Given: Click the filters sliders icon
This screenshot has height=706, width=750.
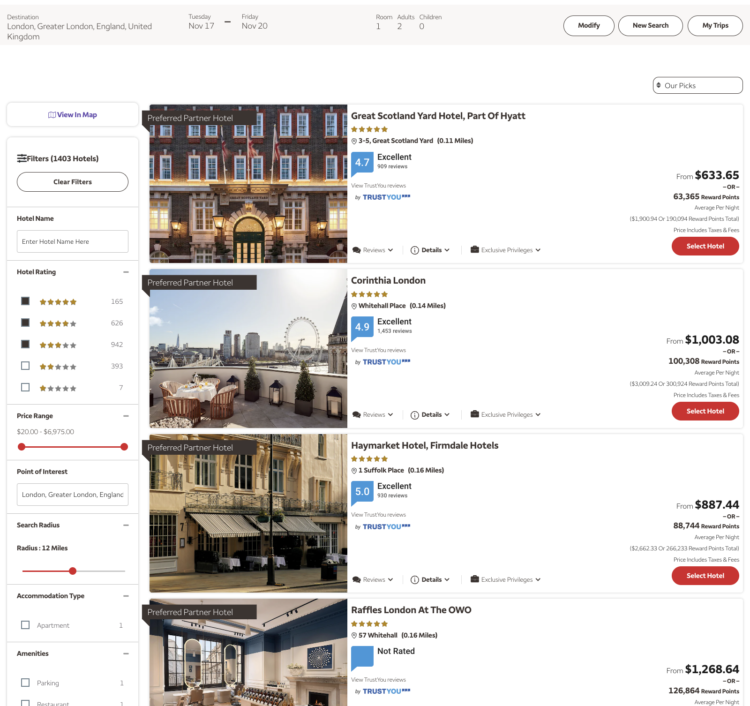Looking at the screenshot, I should tap(22, 158).
